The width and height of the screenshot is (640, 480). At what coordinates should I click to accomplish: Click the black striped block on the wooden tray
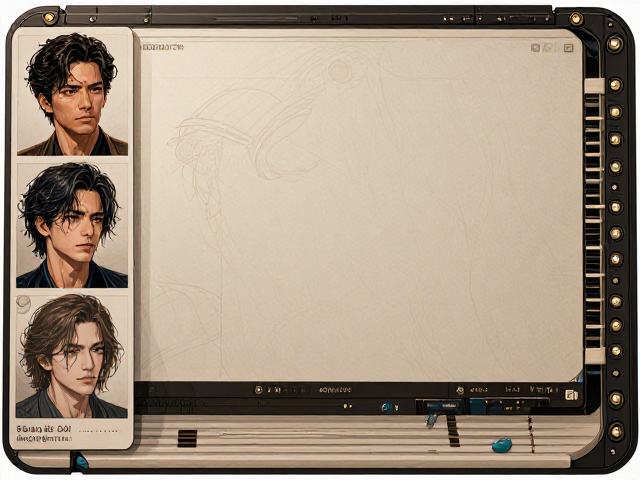coord(187,438)
